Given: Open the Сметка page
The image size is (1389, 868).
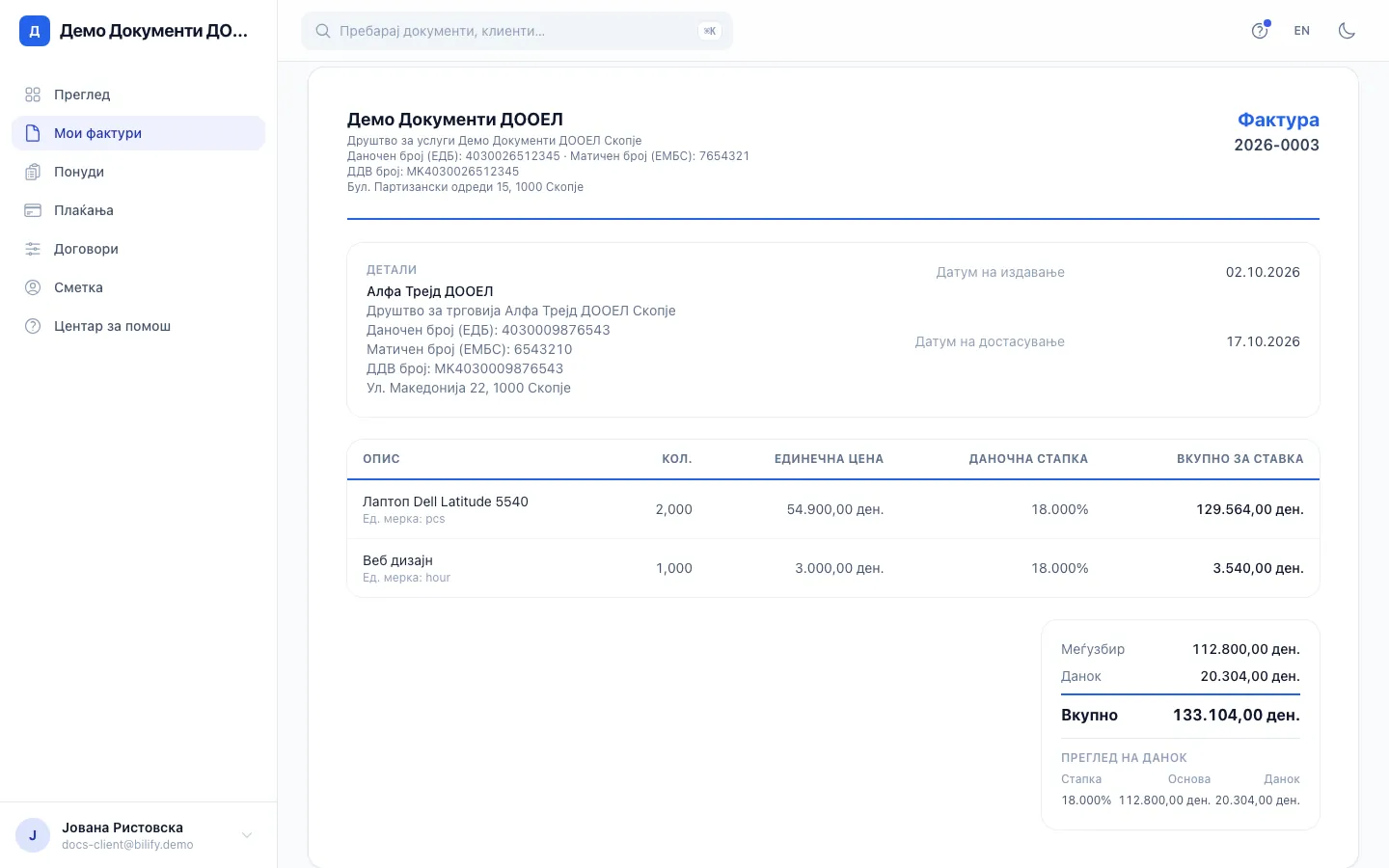Looking at the screenshot, I should [138, 287].
